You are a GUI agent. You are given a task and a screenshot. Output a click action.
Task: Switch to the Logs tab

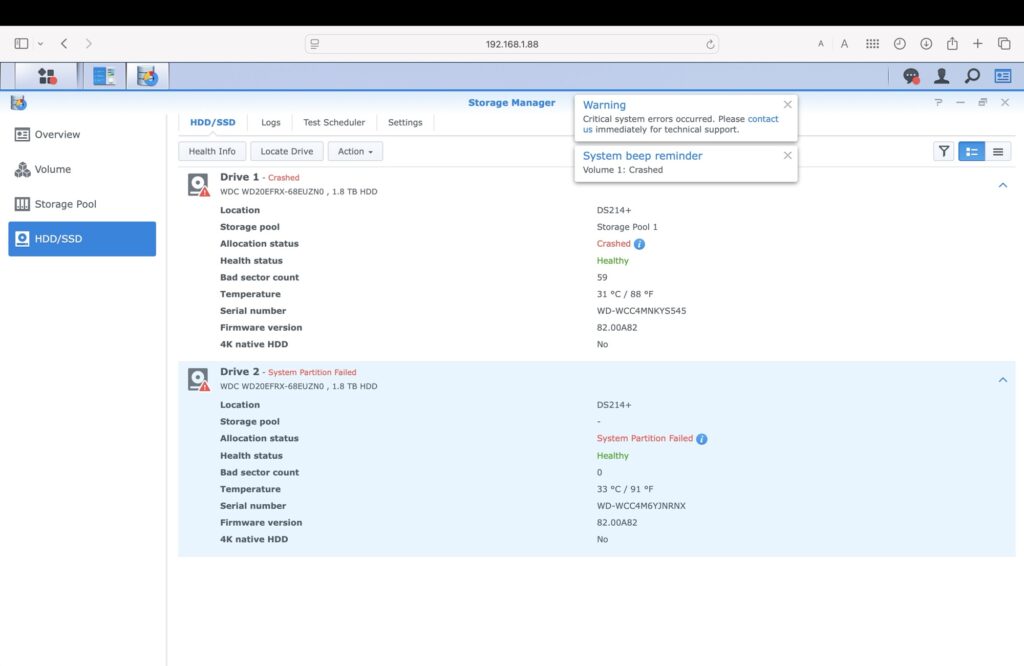pos(271,122)
